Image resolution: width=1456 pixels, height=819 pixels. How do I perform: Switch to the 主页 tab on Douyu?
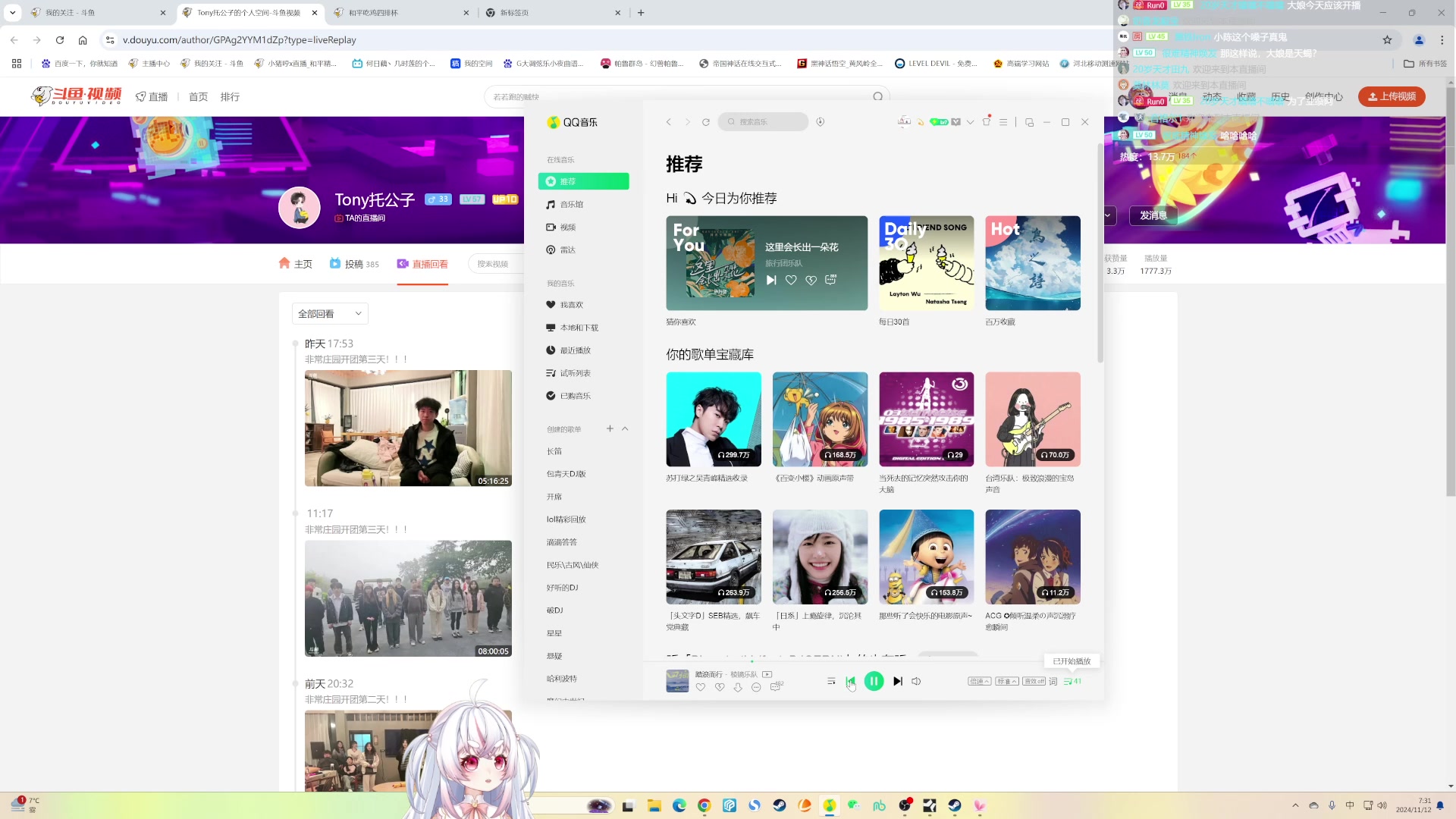[x=296, y=264]
